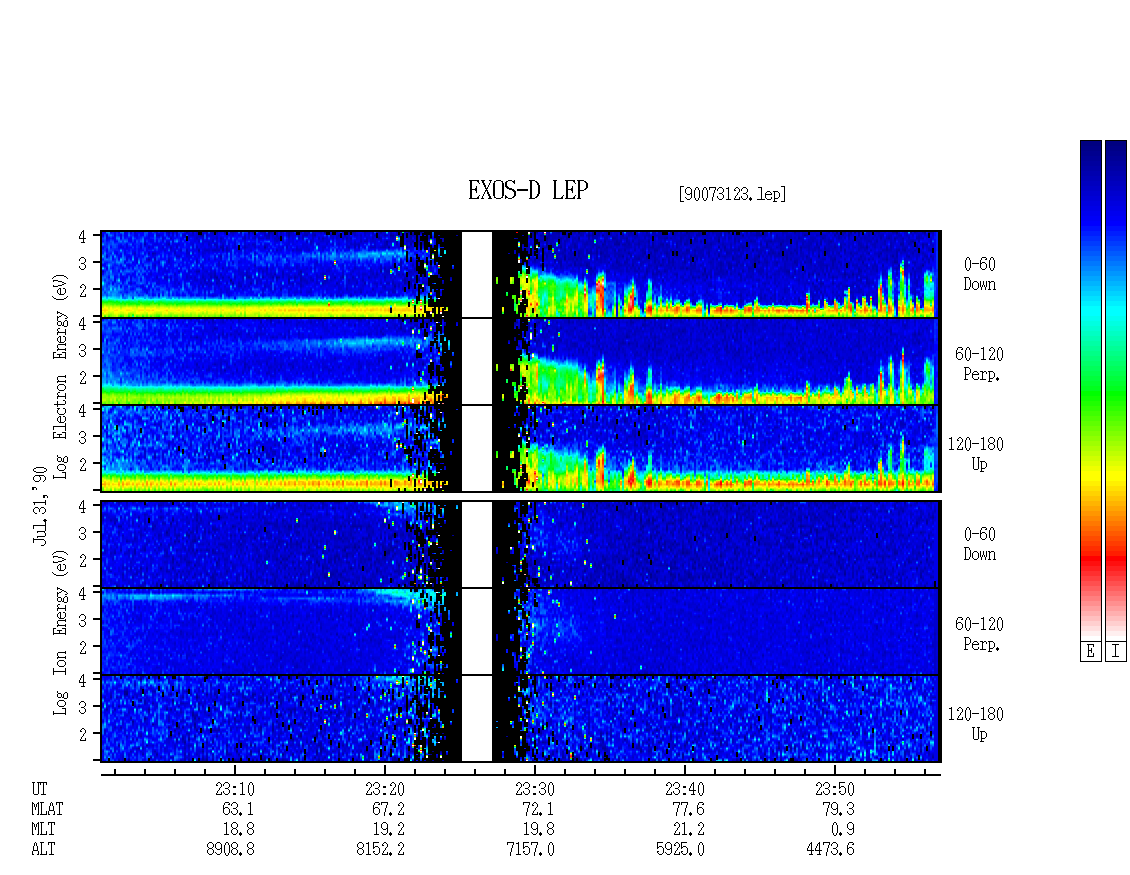The image size is (1130, 875).
Task: Click the MLAT value 77.6
Action: [x=688, y=809]
